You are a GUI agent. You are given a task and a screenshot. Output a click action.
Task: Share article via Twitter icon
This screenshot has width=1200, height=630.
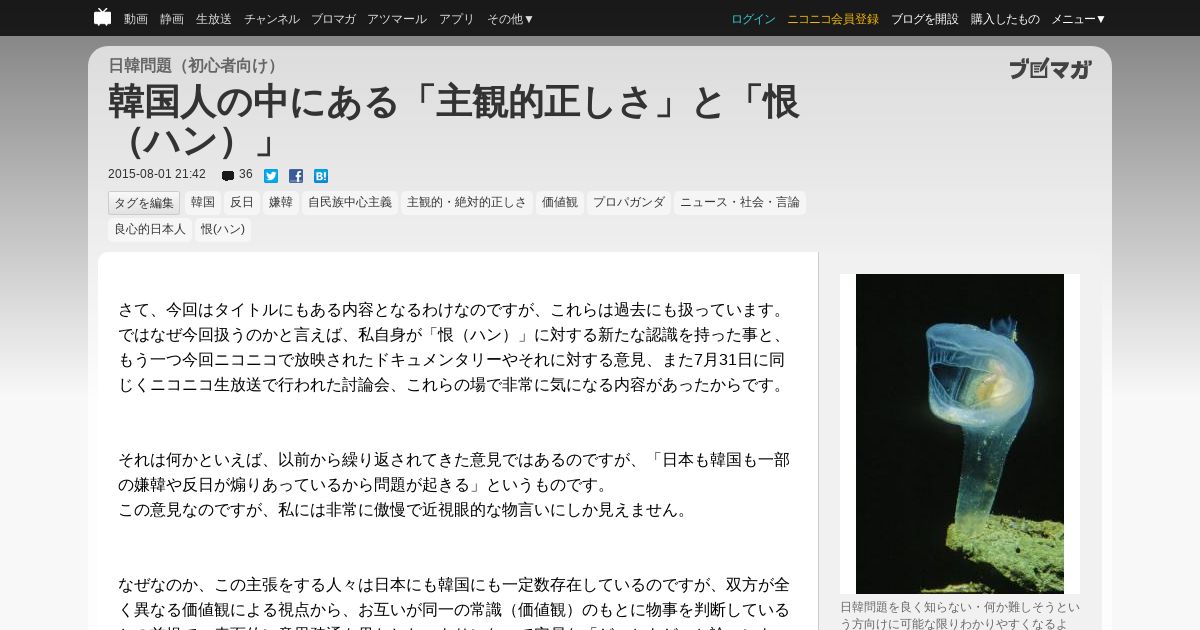(x=271, y=176)
